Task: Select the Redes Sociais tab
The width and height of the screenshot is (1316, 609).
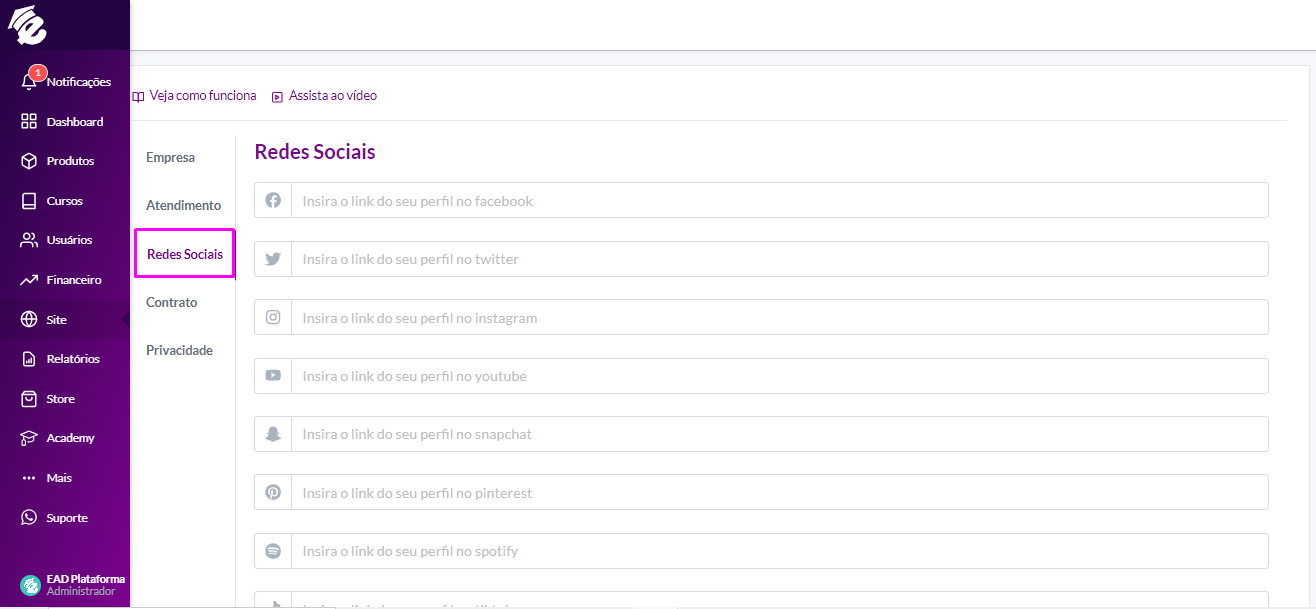Action: point(185,254)
